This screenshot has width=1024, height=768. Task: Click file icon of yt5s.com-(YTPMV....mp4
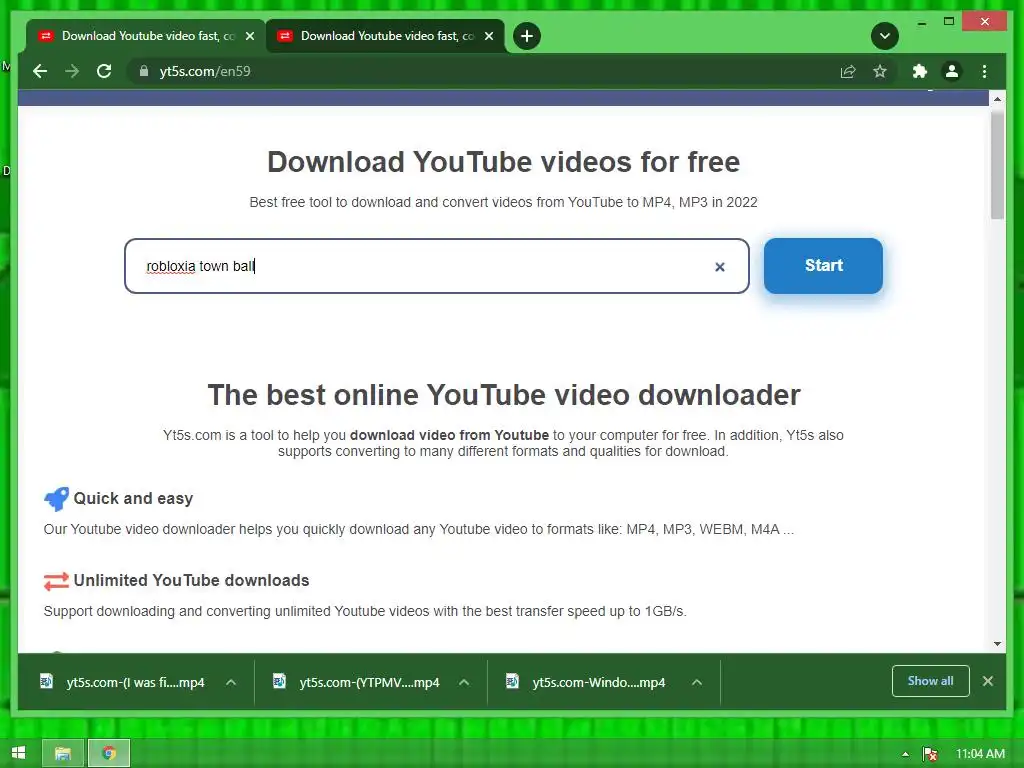pos(279,681)
